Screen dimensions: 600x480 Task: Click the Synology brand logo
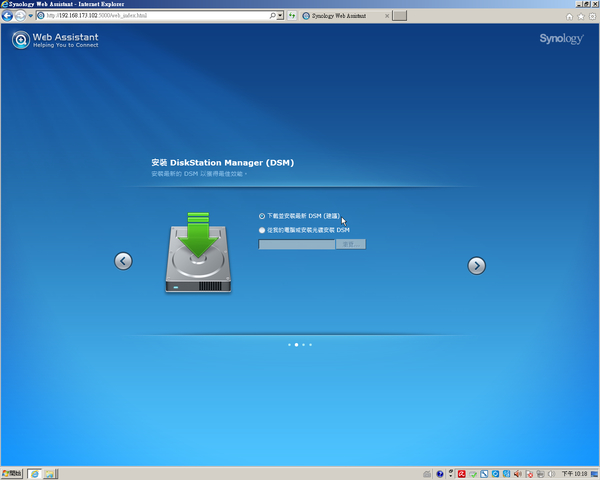click(561, 39)
